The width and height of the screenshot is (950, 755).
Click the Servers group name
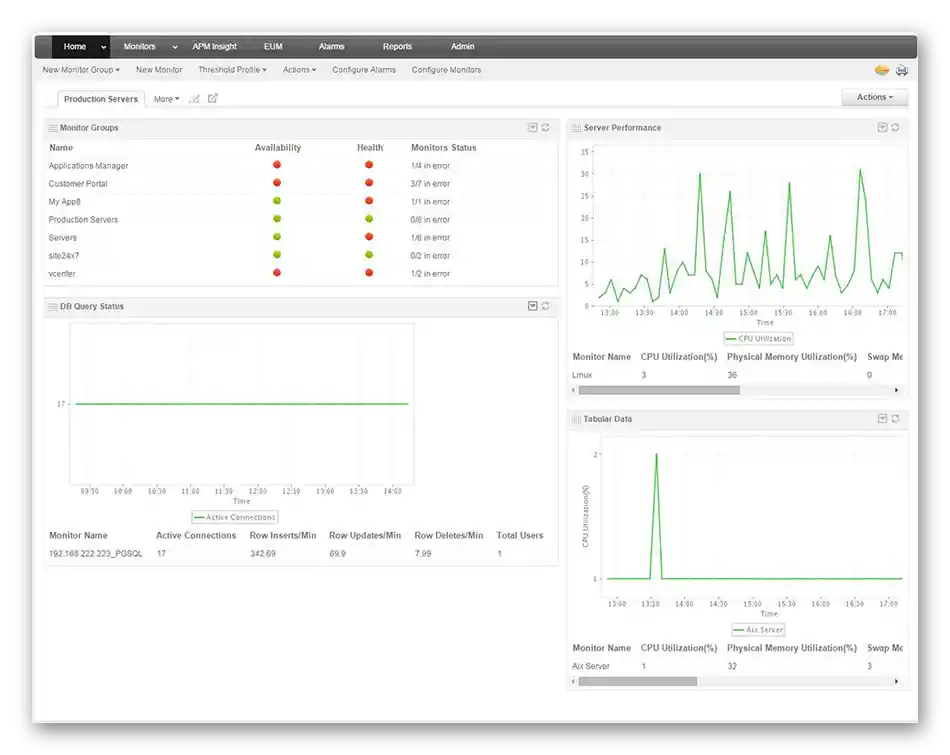tap(62, 238)
